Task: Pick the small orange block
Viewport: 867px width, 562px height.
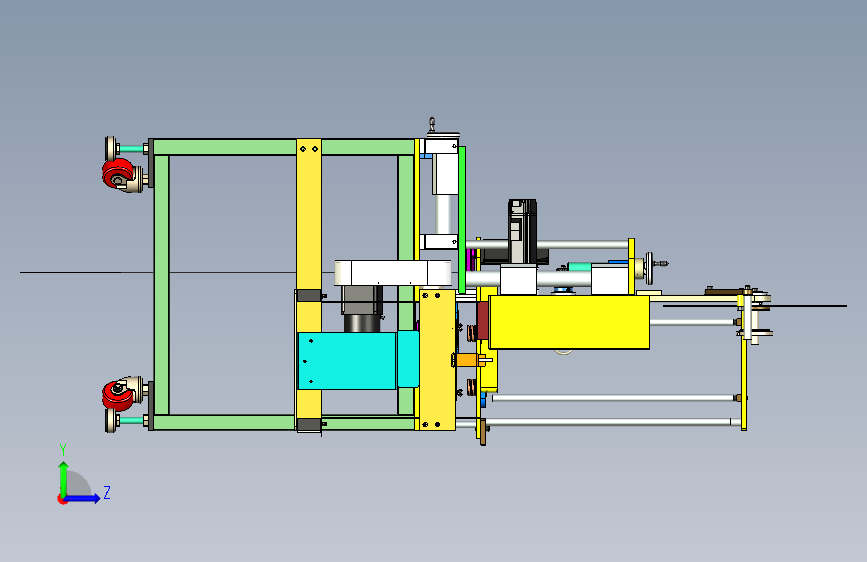Action: pos(467,361)
